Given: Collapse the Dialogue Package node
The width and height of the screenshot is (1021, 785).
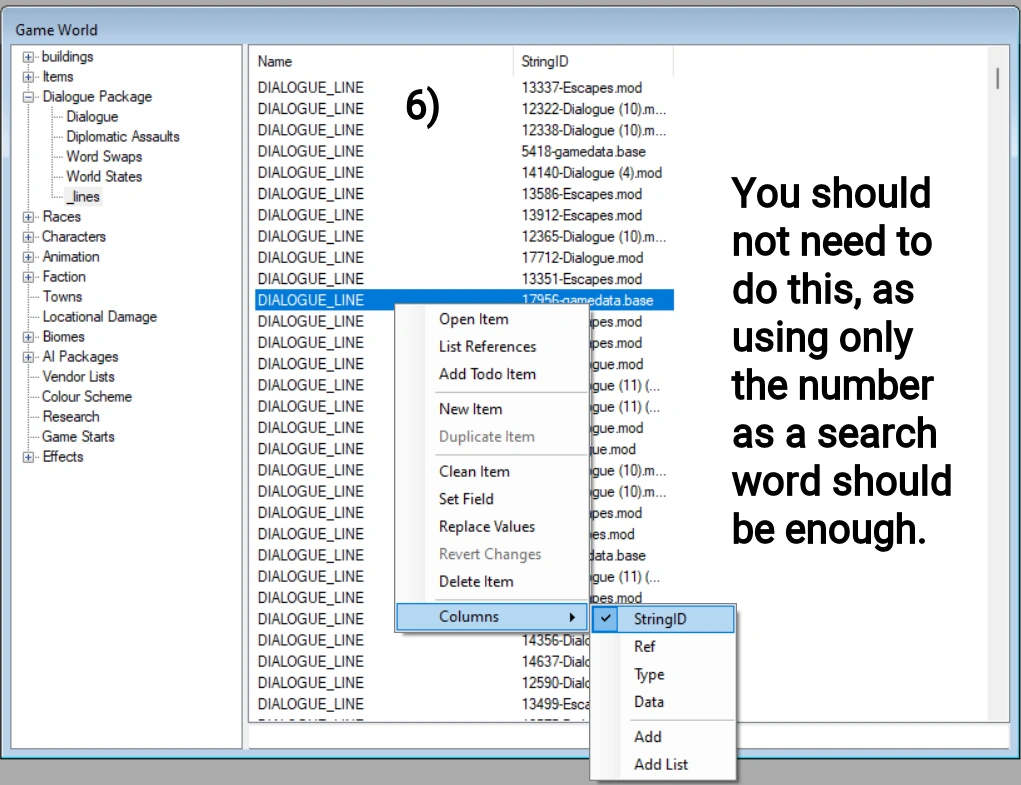Looking at the screenshot, I should pyautogui.click(x=28, y=97).
